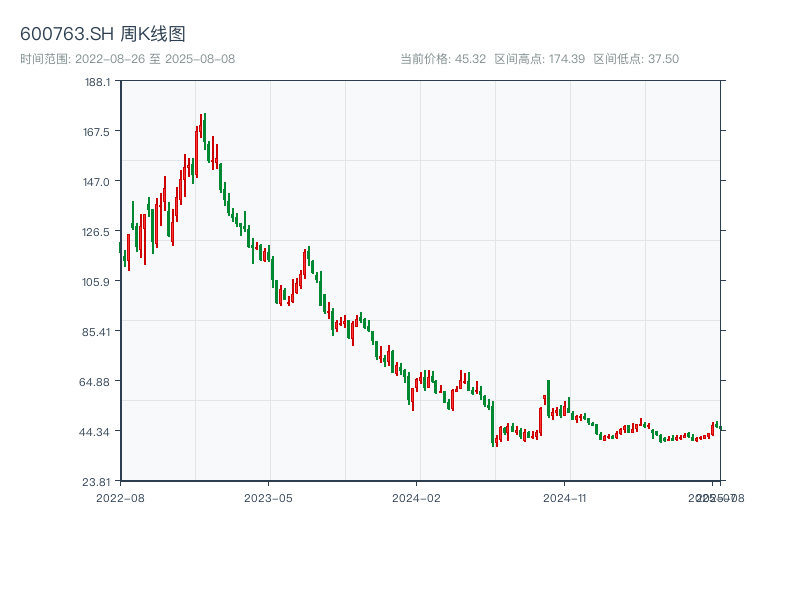Click the 167.5 y-axis price label
Viewport: 800px width, 600px height.
(97, 132)
